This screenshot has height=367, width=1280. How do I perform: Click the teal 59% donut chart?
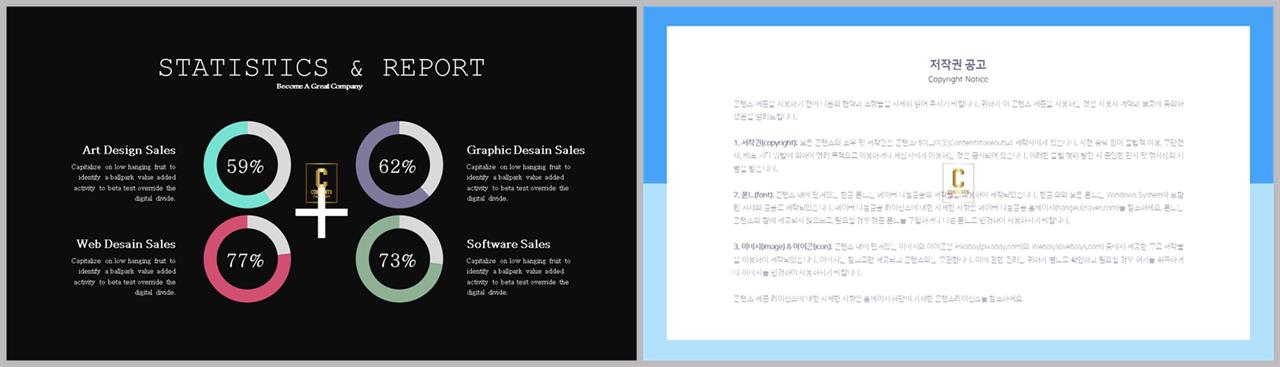(x=246, y=166)
